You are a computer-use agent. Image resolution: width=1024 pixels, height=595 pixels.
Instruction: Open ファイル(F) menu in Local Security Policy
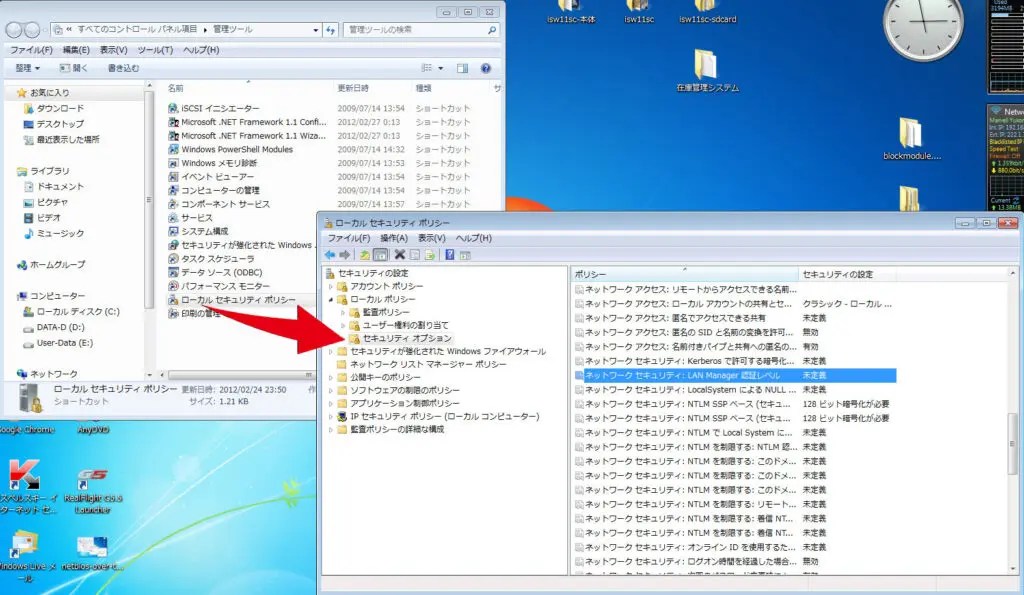coord(349,238)
